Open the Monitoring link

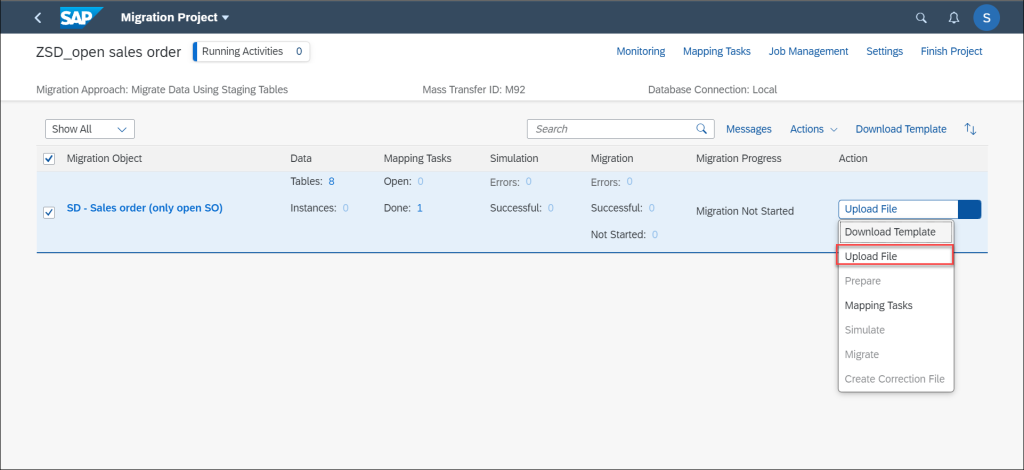tap(641, 51)
